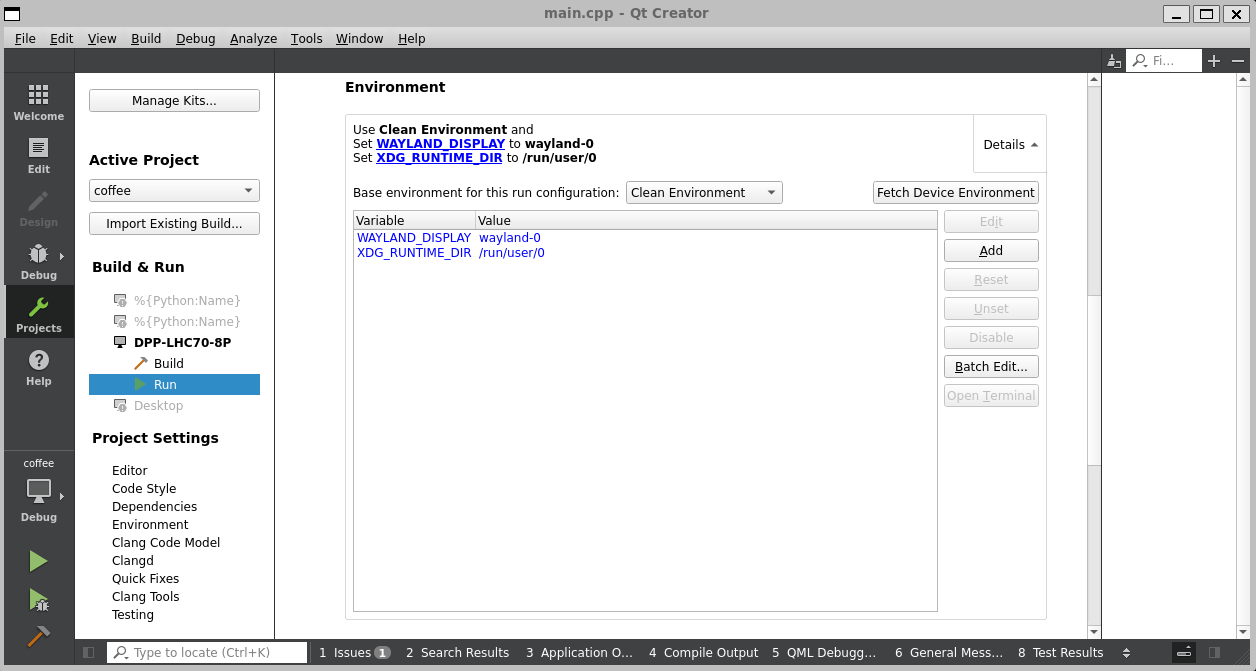Open the Clean Environment base dropdown
The height and width of the screenshot is (671, 1256).
pos(704,193)
